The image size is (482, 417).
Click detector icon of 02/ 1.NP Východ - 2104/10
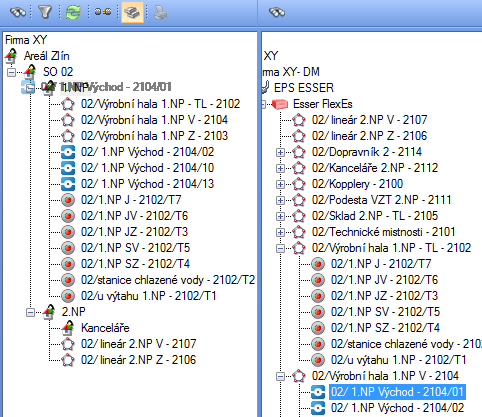pyautogui.click(x=68, y=168)
